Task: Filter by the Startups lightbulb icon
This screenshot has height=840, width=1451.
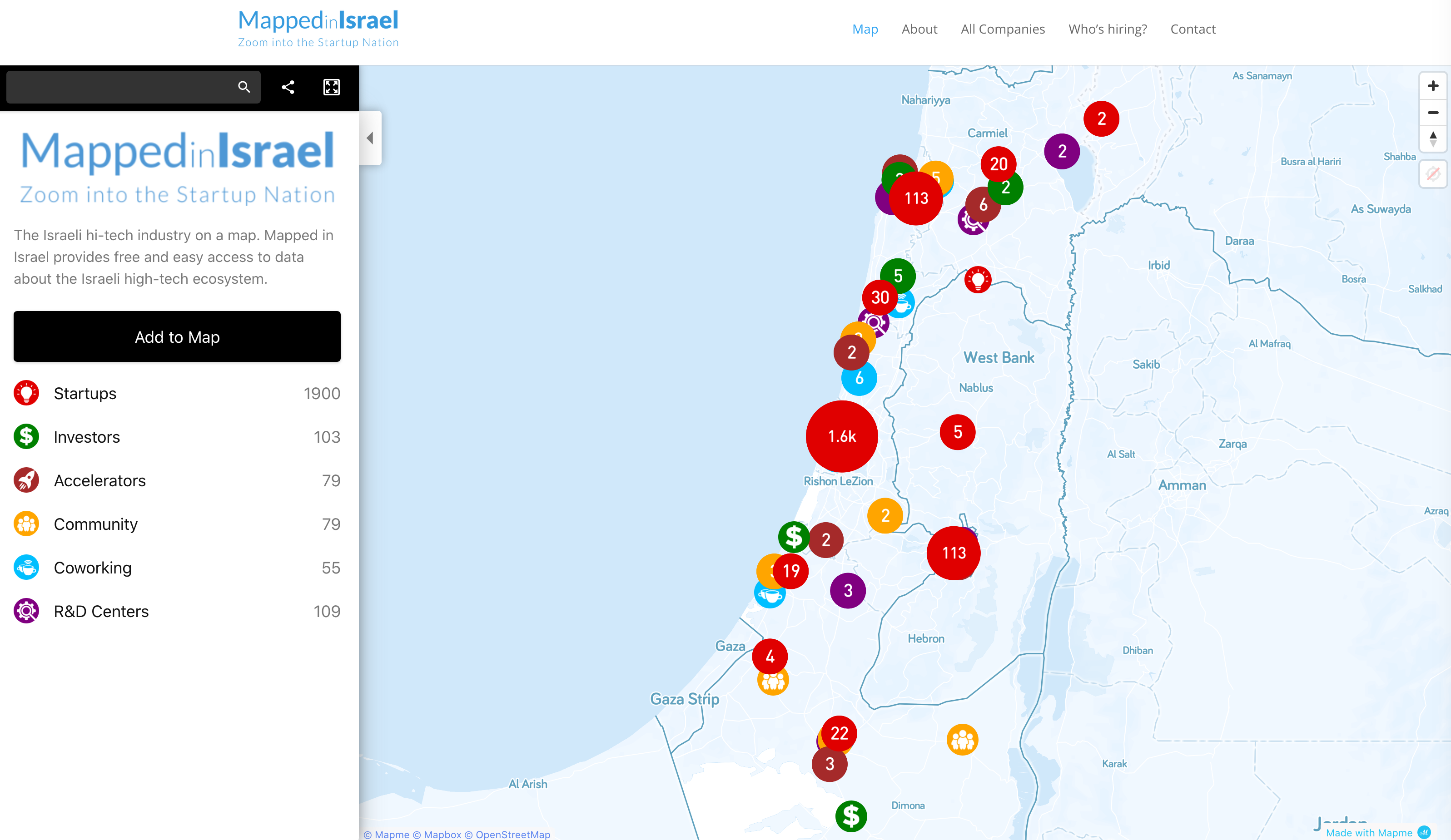Action: click(26, 394)
